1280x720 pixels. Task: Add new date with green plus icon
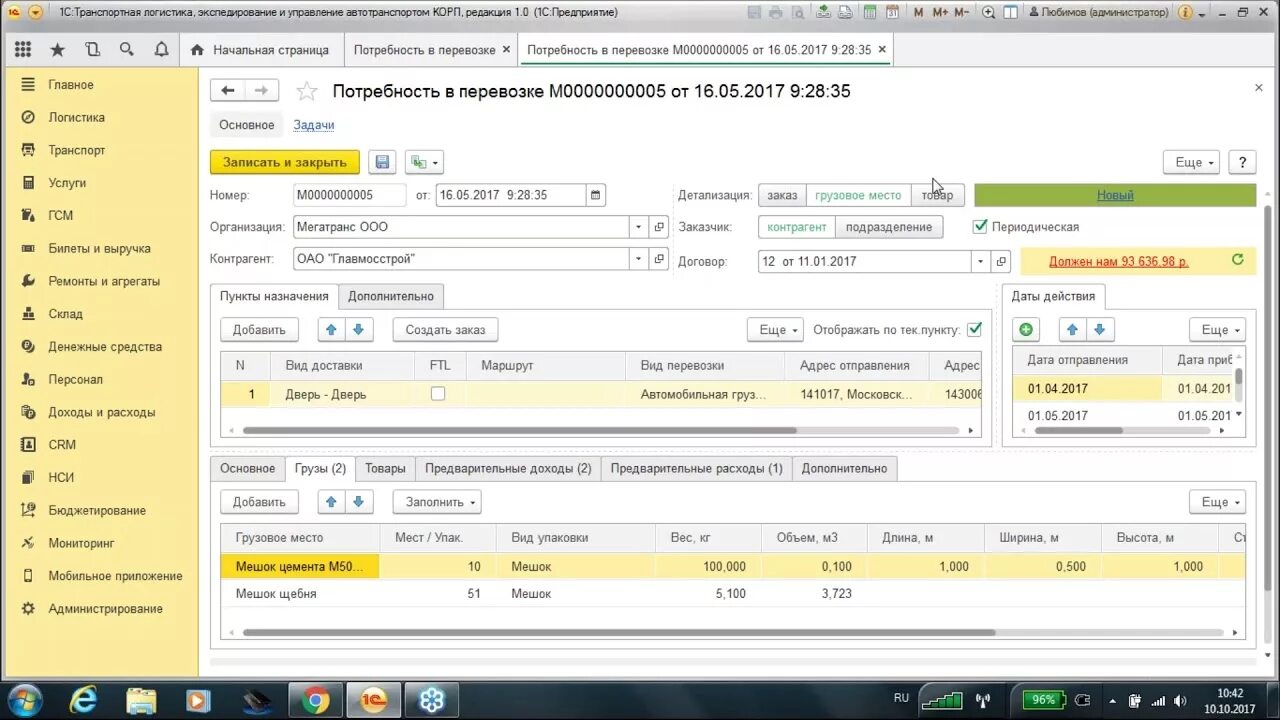click(1026, 329)
